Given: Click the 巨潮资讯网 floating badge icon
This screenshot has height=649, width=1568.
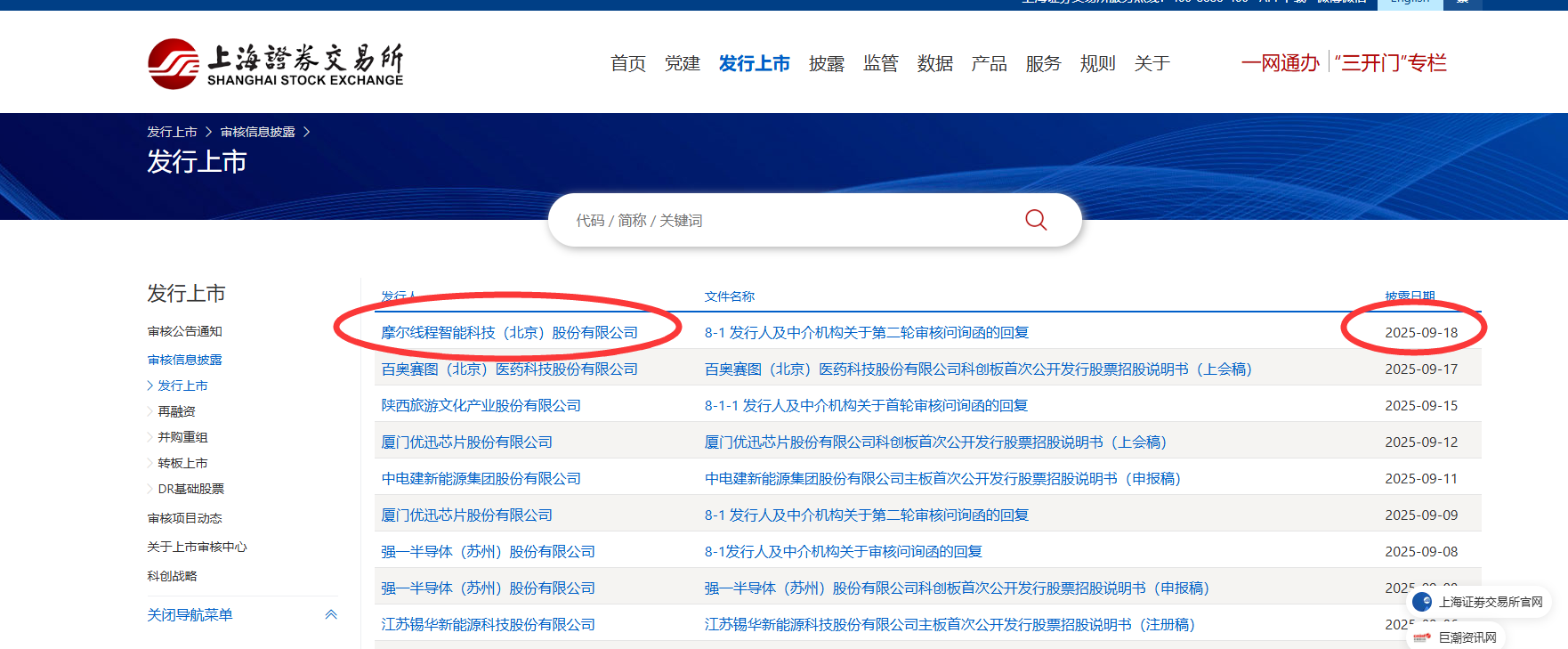Looking at the screenshot, I should click(1422, 637).
